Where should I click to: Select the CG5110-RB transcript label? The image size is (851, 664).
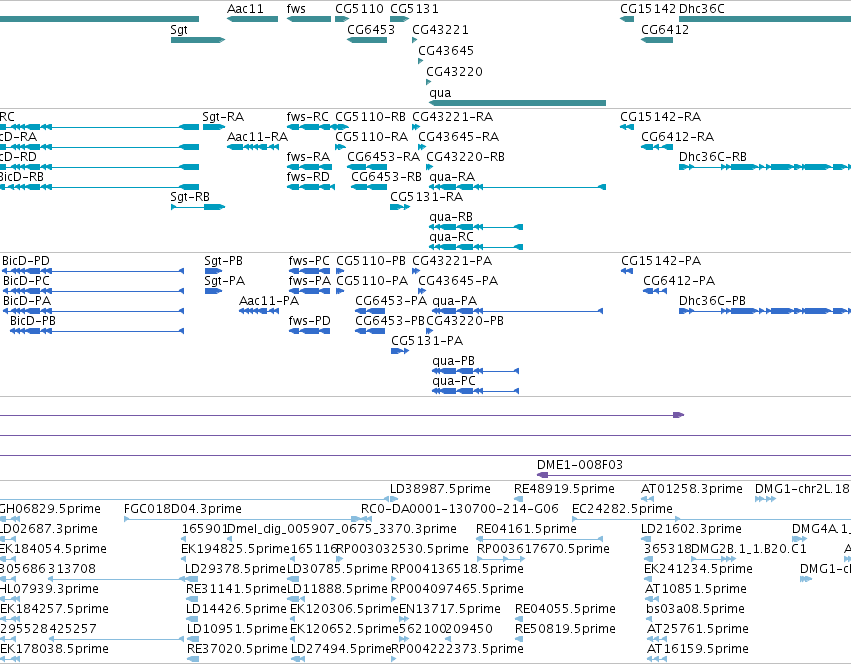click(370, 117)
